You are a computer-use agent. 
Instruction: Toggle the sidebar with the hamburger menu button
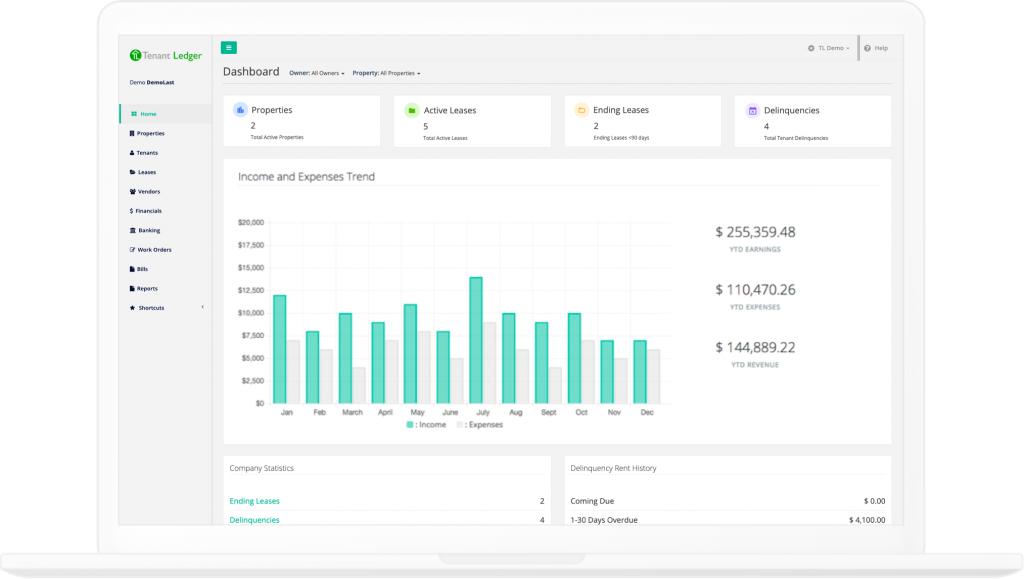228,47
